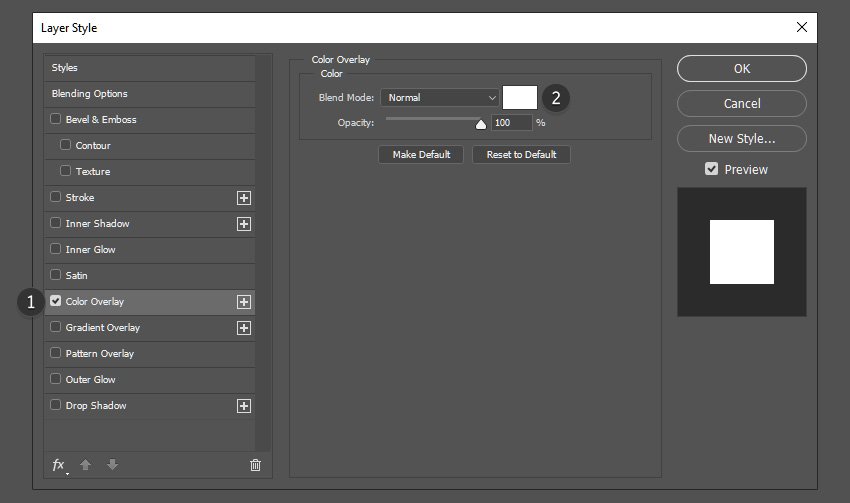Open the Blend Mode dropdown
The width and height of the screenshot is (850, 503).
[439, 98]
